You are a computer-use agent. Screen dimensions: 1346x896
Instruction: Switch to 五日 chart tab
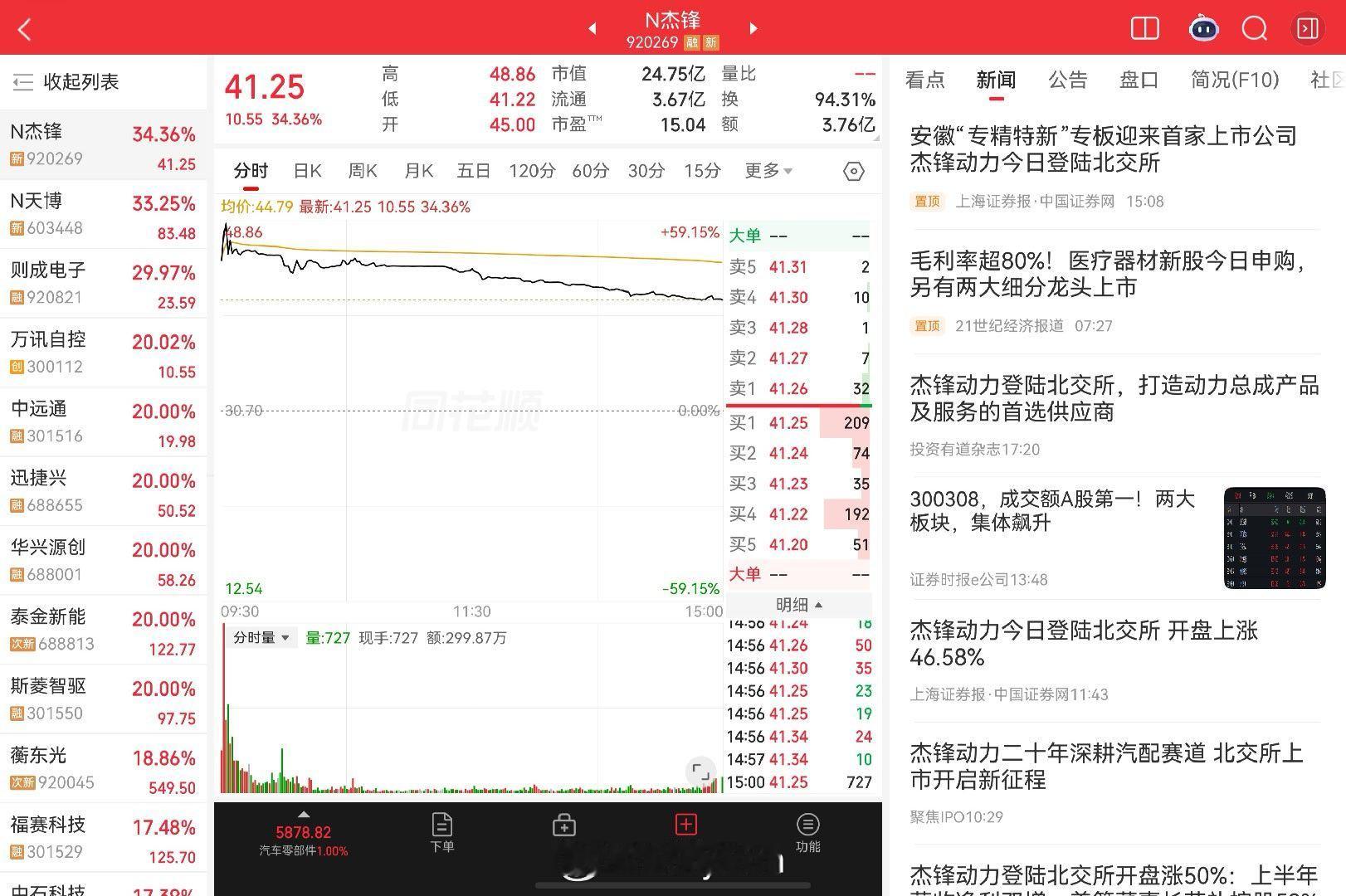click(x=475, y=171)
